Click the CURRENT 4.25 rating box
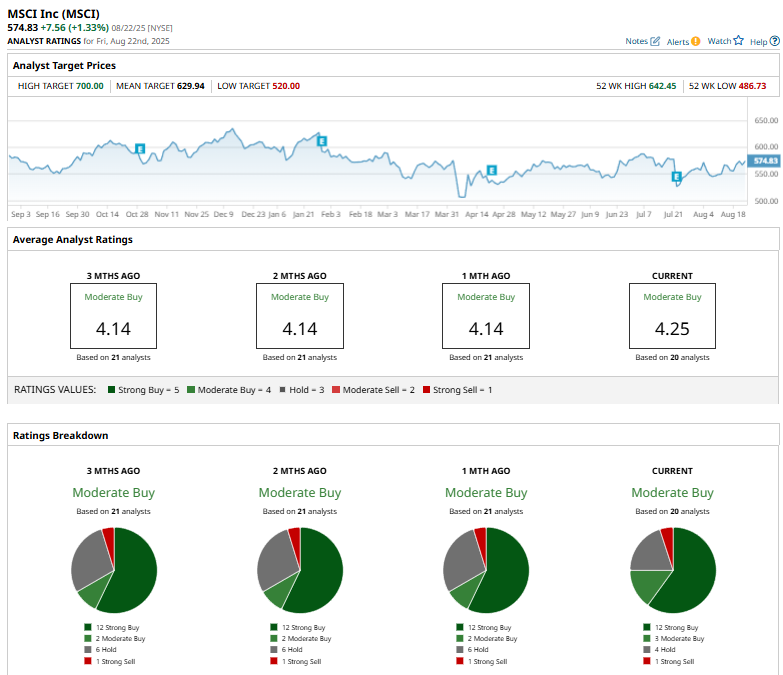Image resolution: width=783 pixels, height=675 pixels. pos(672,316)
